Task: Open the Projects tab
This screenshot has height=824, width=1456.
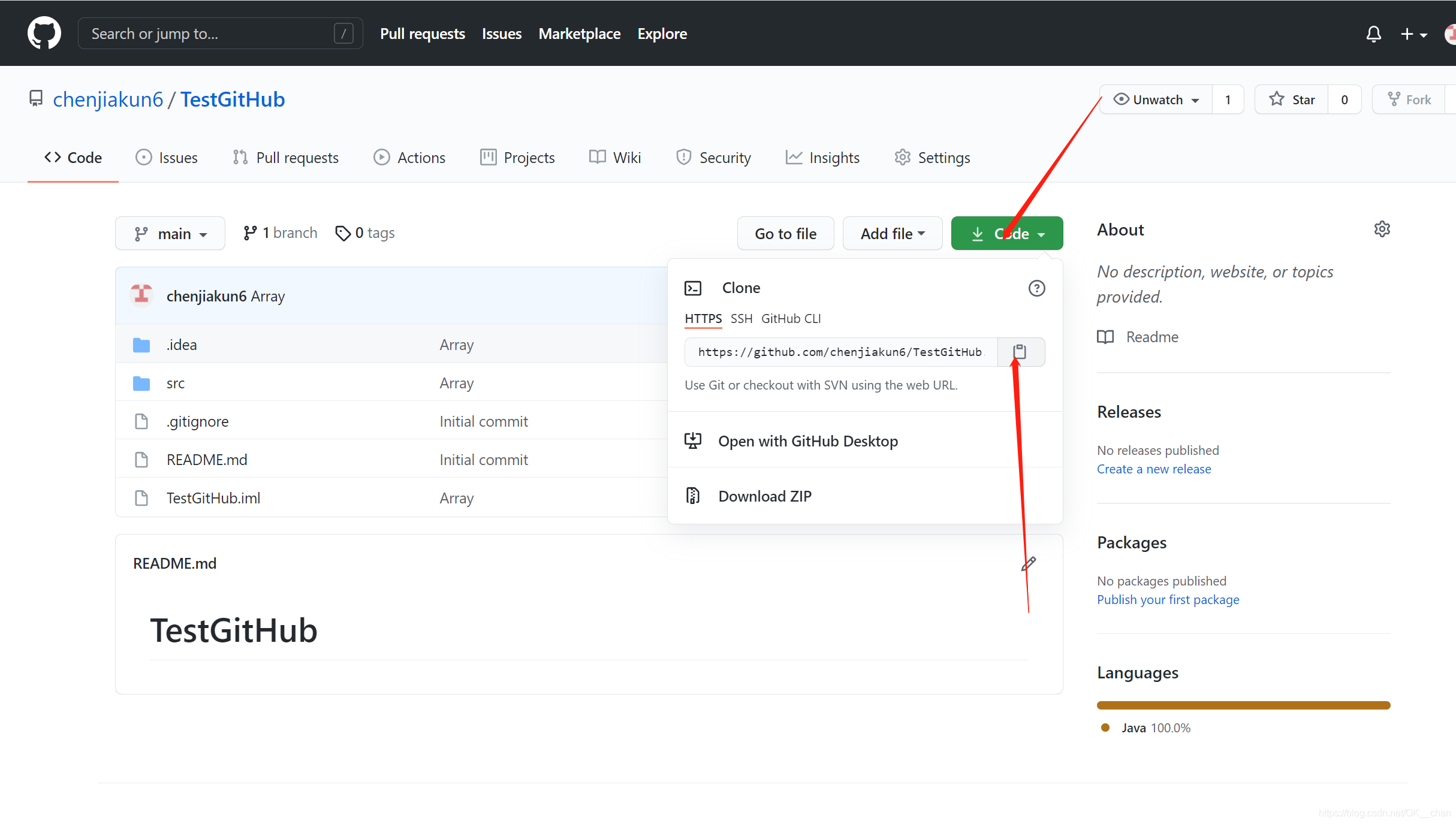Action: pyautogui.click(x=518, y=158)
